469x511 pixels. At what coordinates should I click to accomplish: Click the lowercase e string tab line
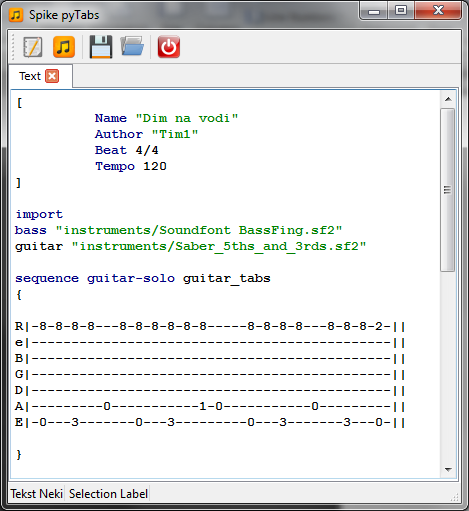pyautogui.click(x=210, y=342)
